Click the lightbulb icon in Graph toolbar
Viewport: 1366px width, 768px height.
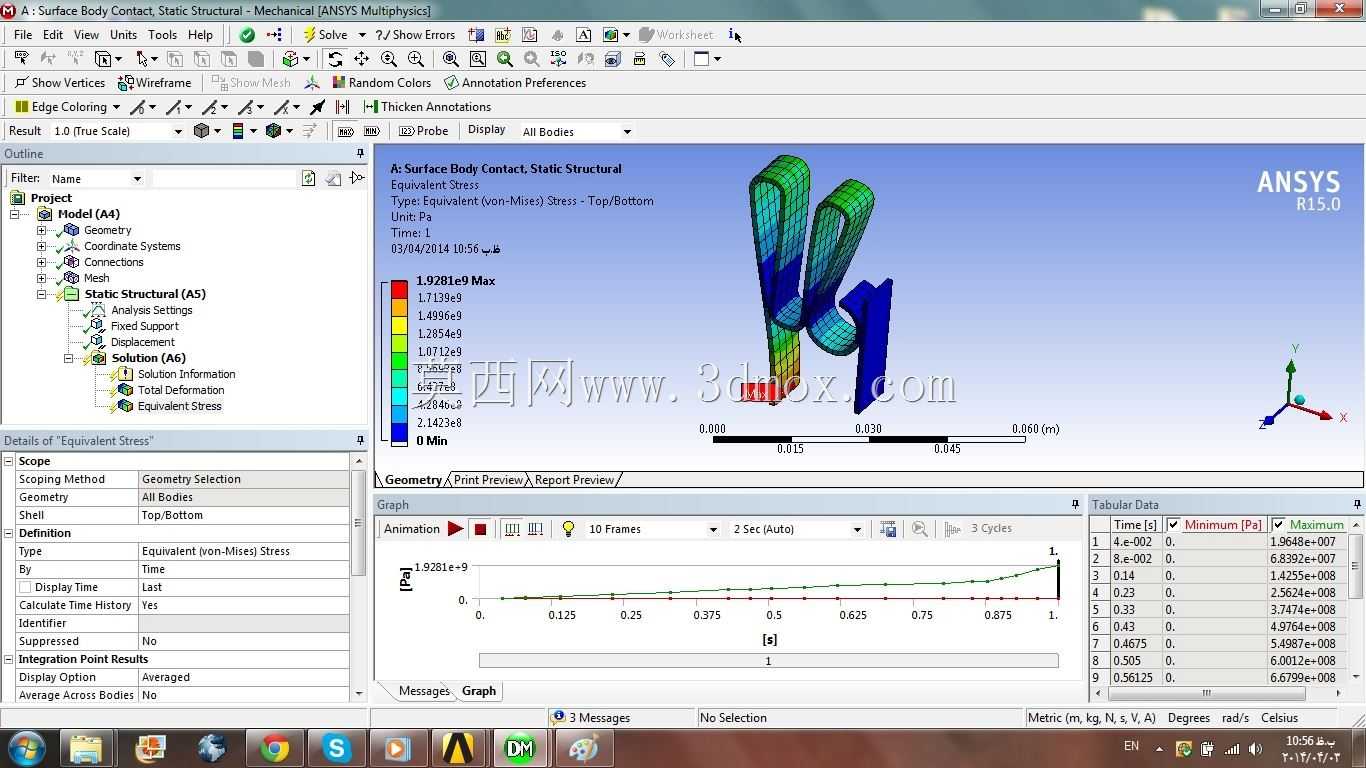(568, 529)
